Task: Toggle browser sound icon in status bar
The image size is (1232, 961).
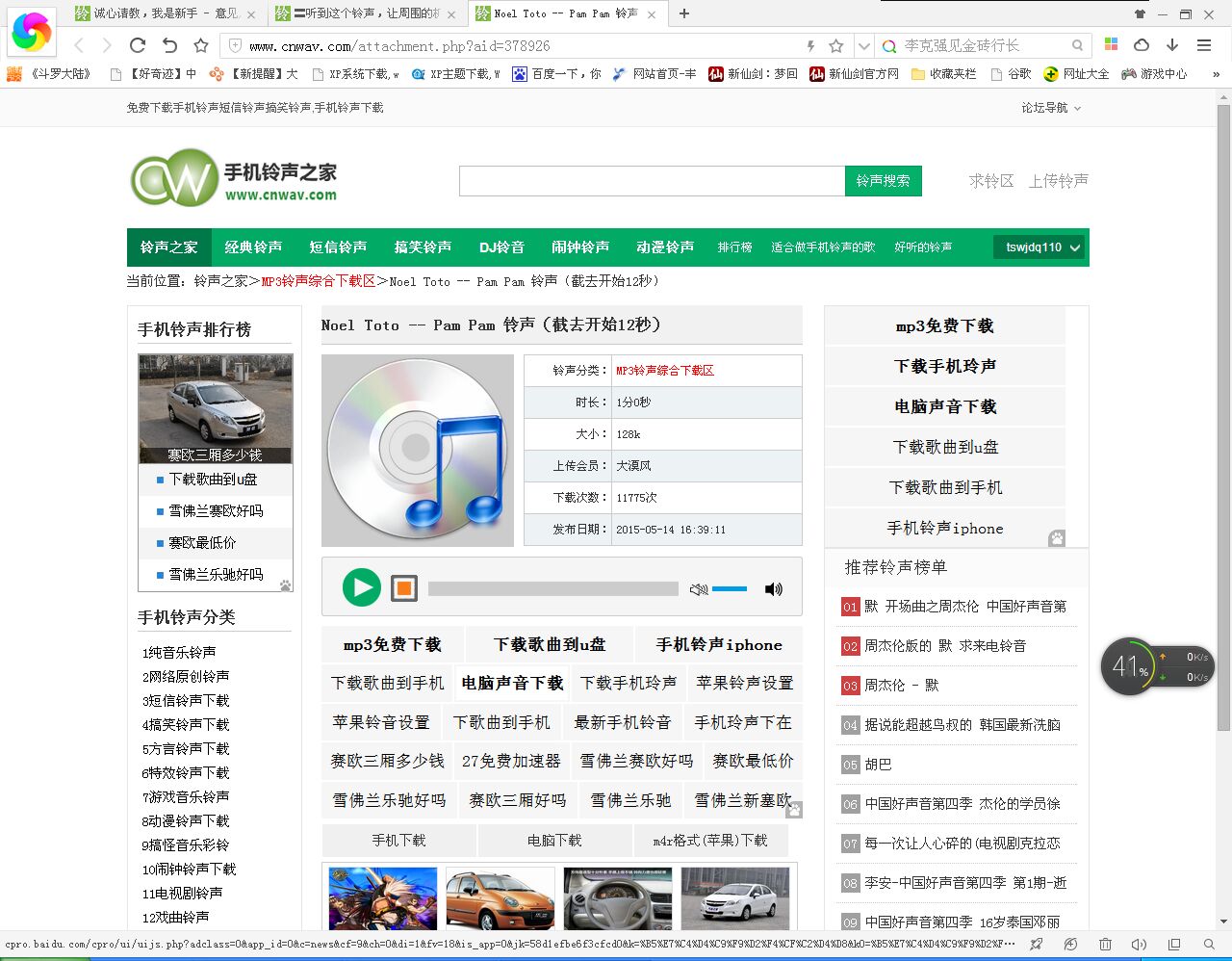Action: (1139, 945)
